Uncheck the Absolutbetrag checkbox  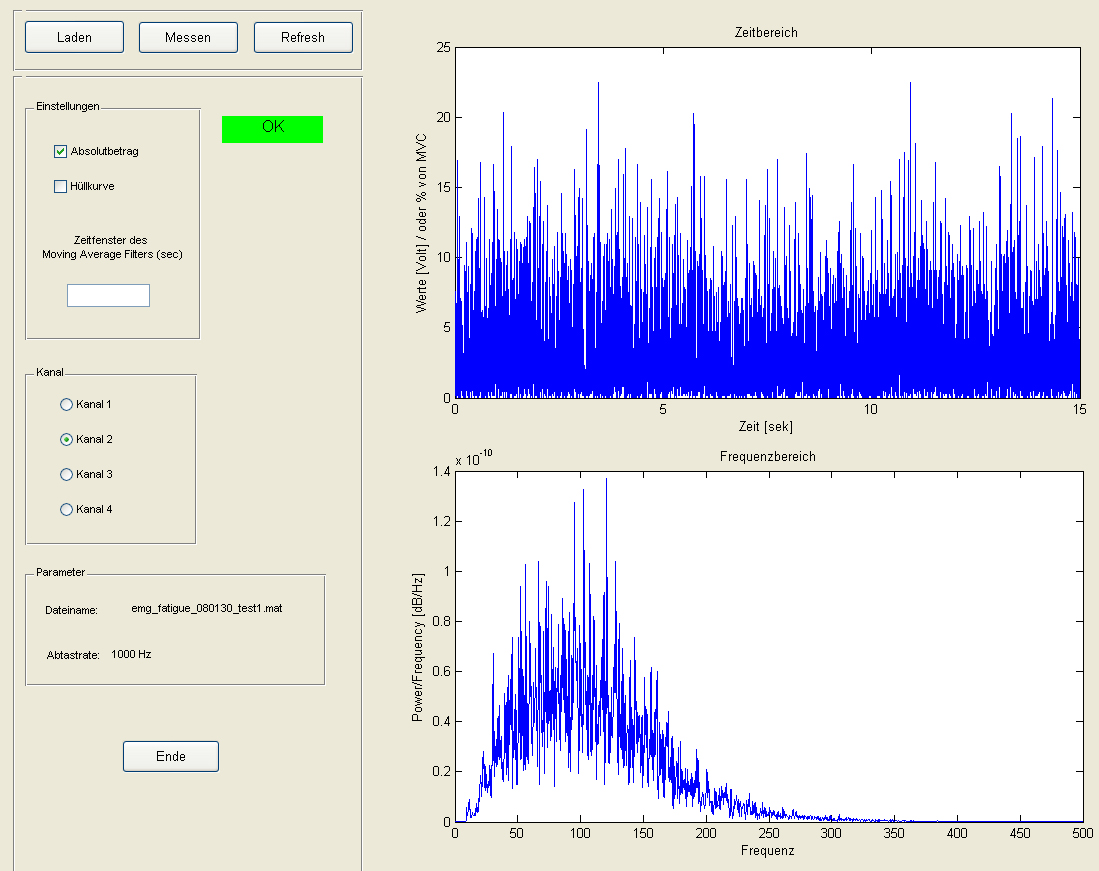[x=60, y=151]
